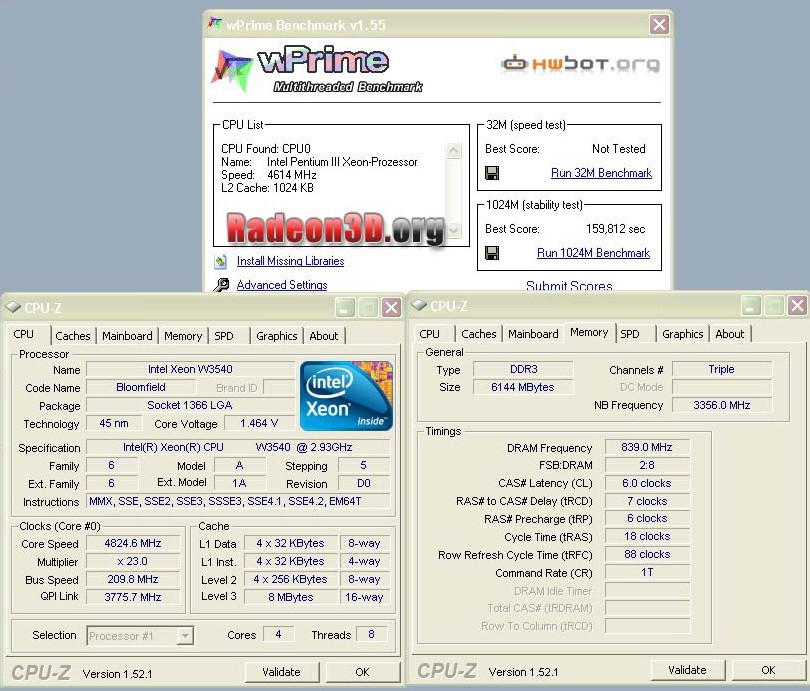Viewport: 810px width, 691px height.
Task: Click Channels value Triple
Action: point(722,369)
